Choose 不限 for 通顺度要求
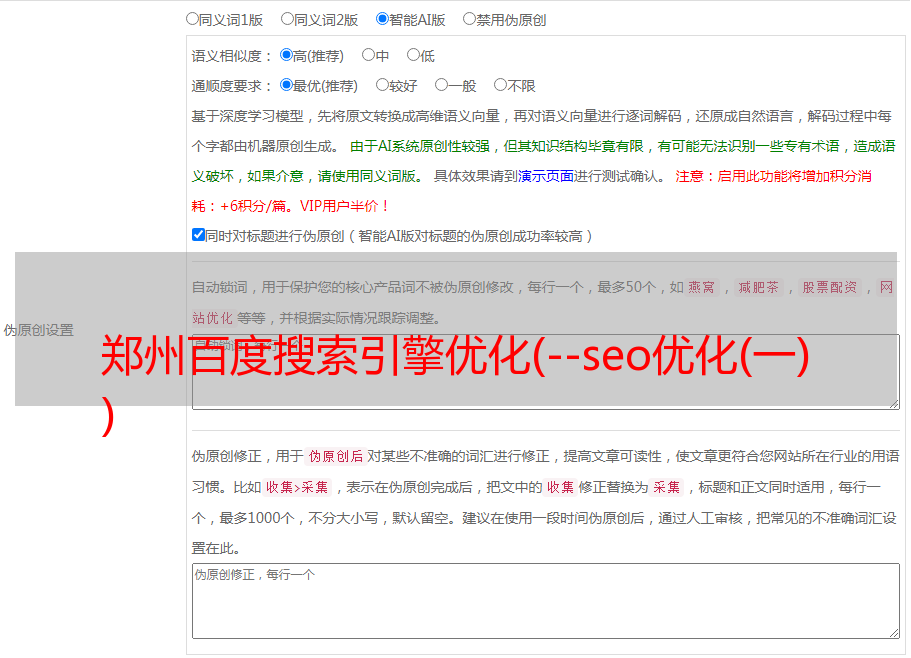 pyautogui.click(x=500, y=85)
